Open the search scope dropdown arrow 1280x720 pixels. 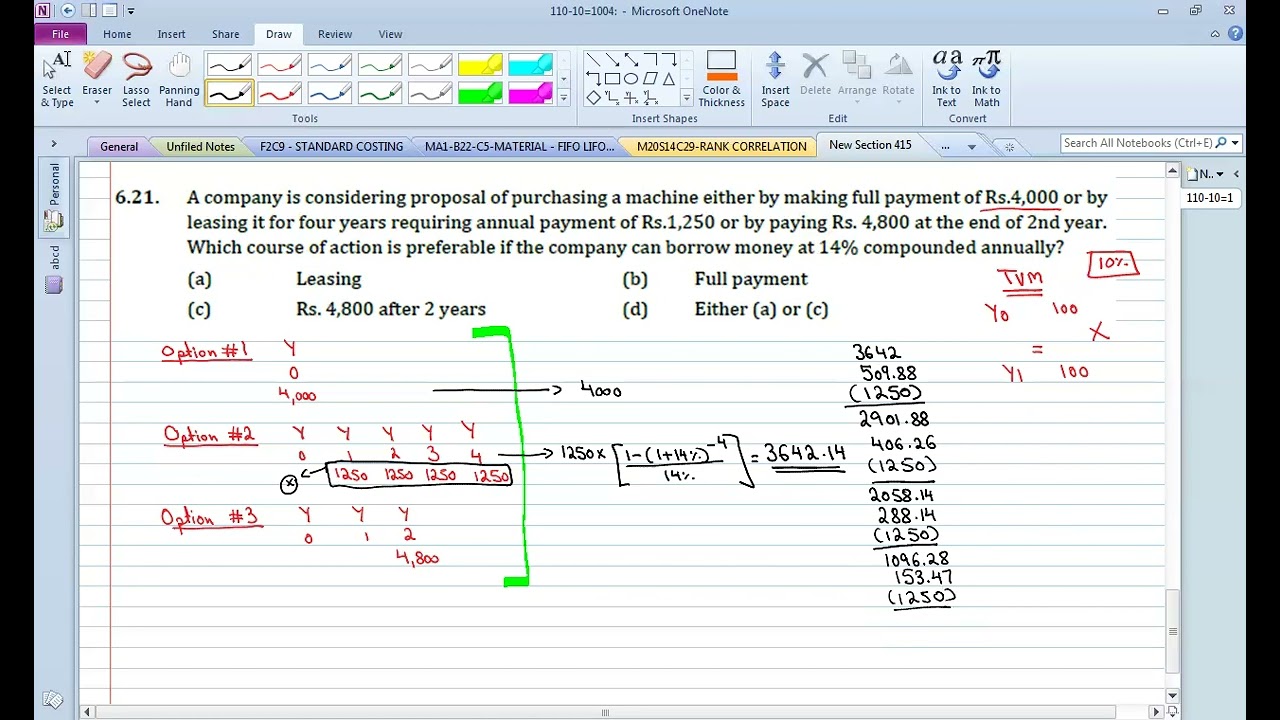1235,143
